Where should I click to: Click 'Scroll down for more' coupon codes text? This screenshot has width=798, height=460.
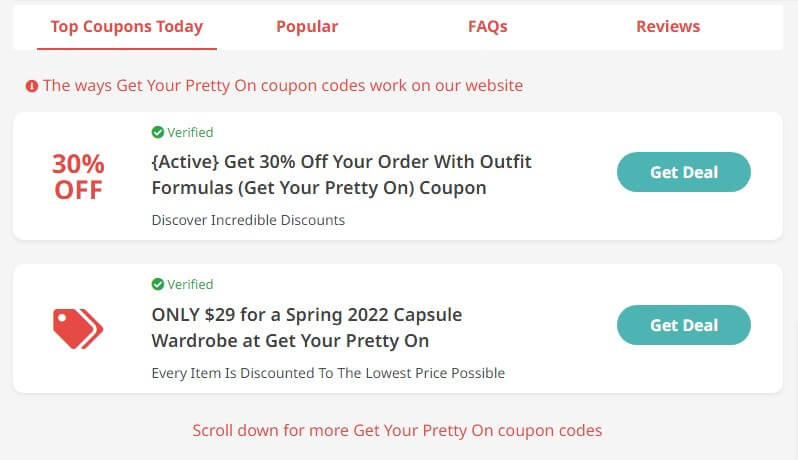(397, 431)
